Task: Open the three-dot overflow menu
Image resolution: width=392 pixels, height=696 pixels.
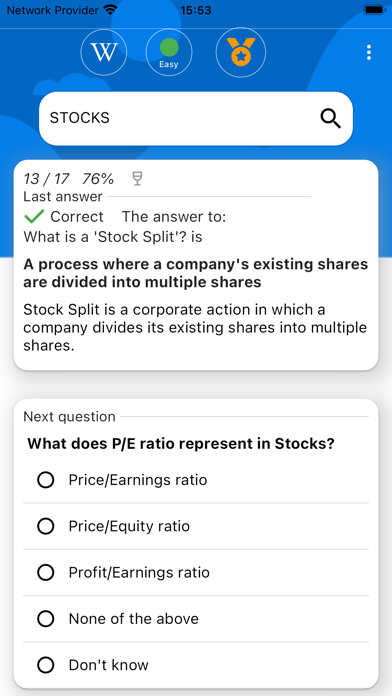Action: [x=368, y=52]
